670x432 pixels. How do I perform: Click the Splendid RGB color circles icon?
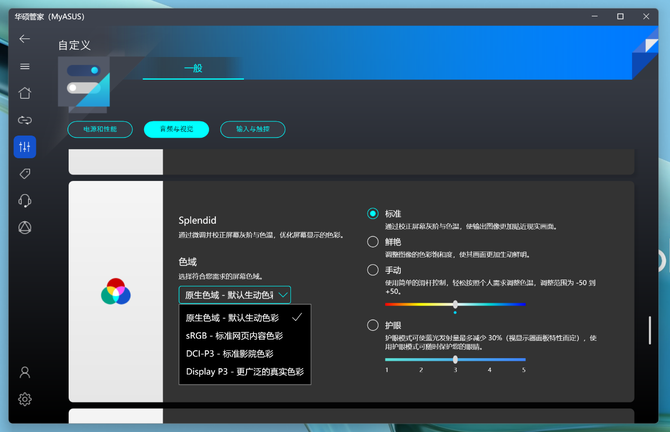pyautogui.click(x=116, y=291)
